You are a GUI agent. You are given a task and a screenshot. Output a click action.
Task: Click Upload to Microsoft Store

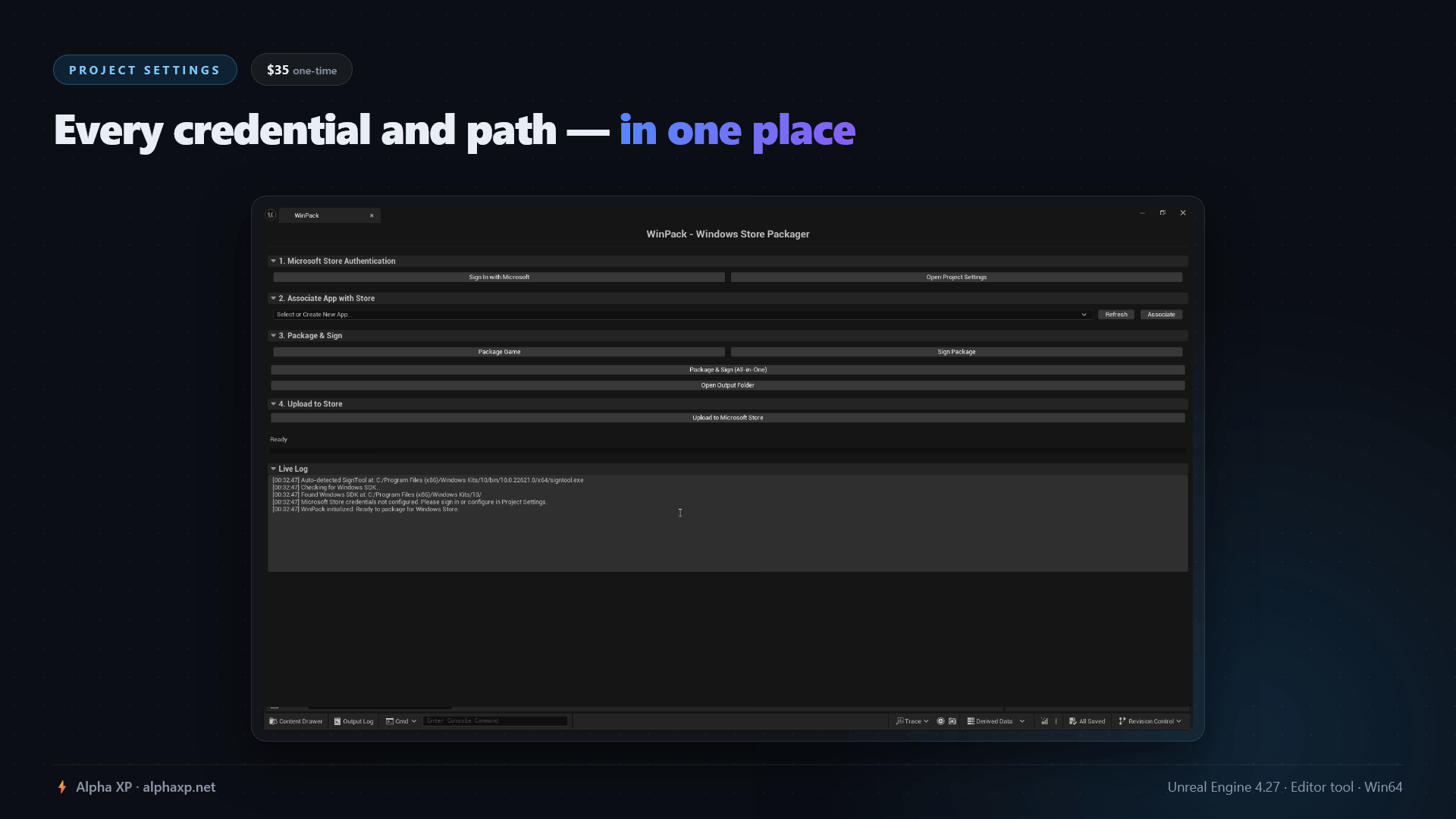[x=728, y=418]
